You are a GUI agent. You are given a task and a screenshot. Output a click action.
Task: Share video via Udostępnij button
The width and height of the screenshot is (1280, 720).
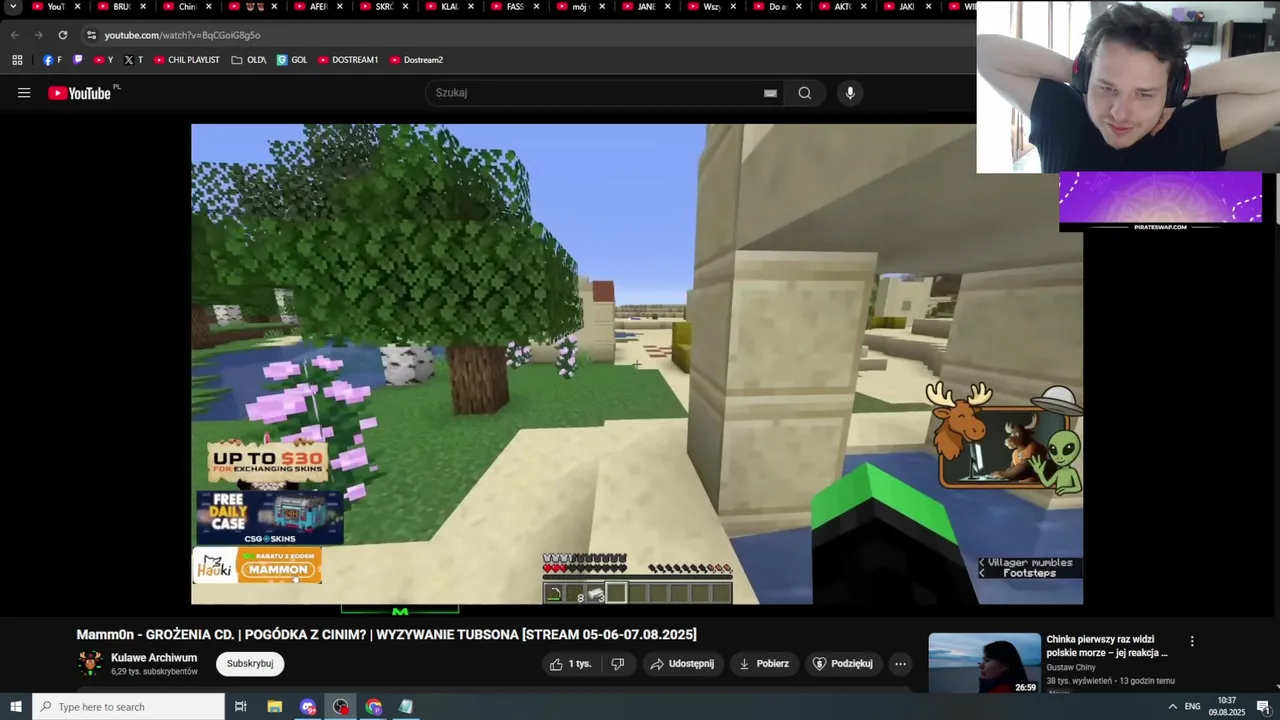click(x=682, y=664)
